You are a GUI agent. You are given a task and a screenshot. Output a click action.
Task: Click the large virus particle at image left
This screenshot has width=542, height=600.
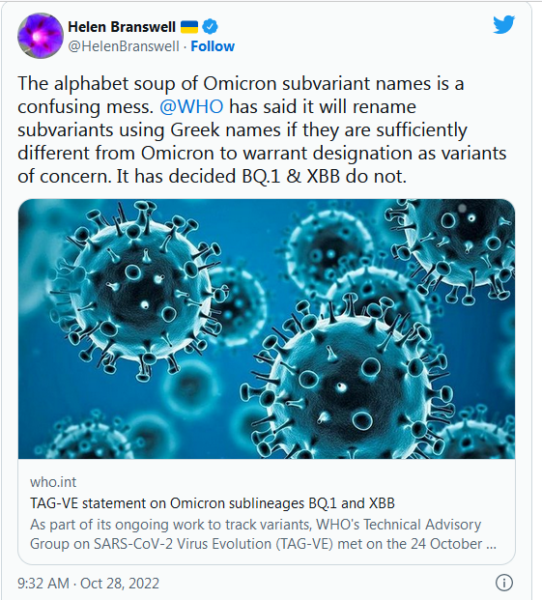(136, 292)
